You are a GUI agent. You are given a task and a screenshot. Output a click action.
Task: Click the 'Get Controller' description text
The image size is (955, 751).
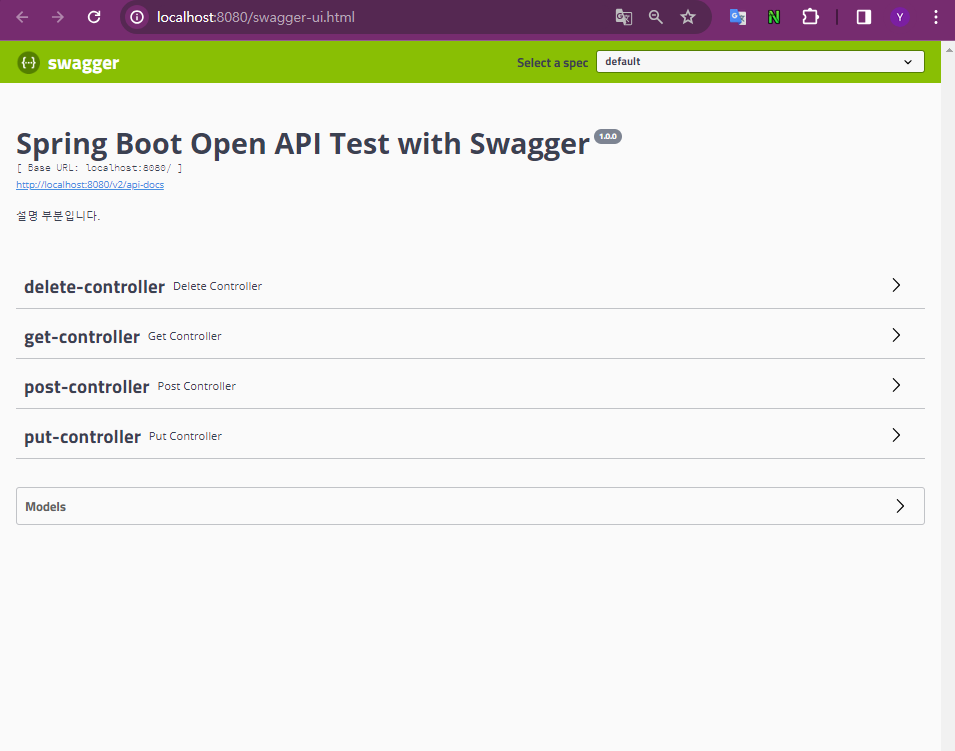(185, 336)
